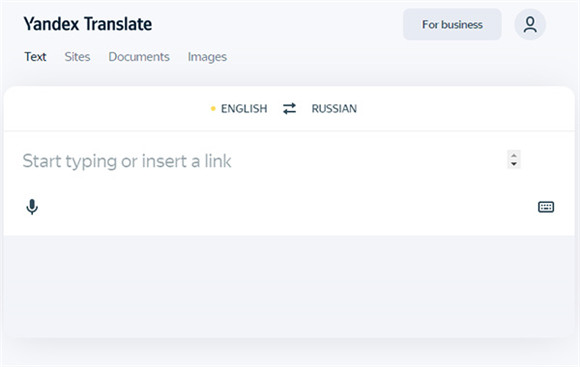Click the text field up arrow stepper
Image resolution: width=580 pixels, height=367 pixels.
point(514,155)
